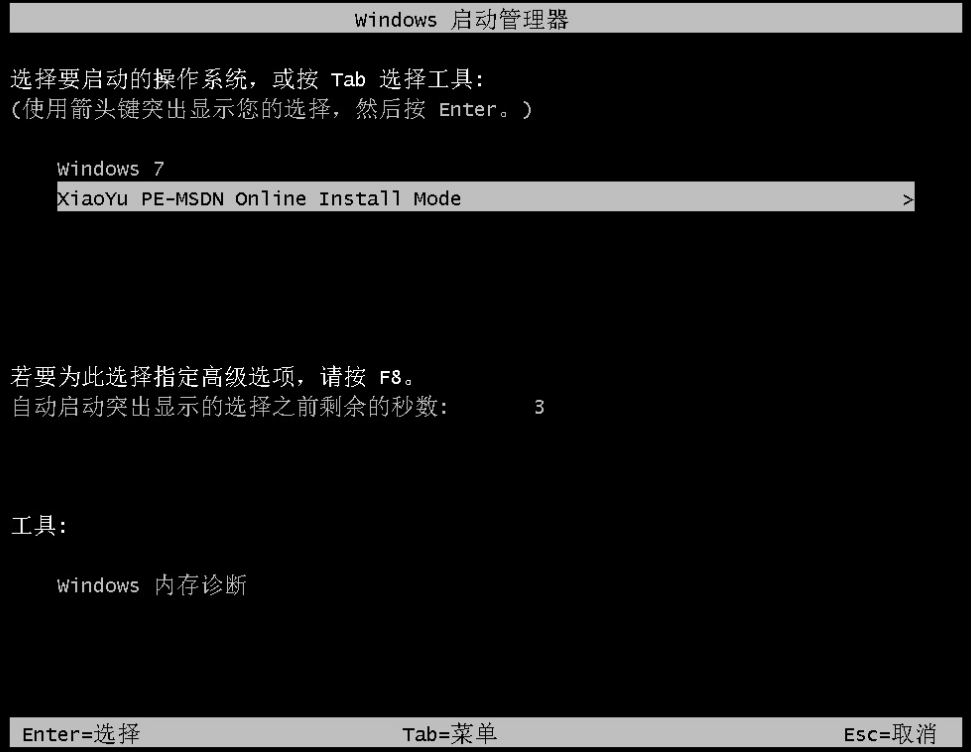Click the word Windows in memory diagnostic entry

point(98,585)
